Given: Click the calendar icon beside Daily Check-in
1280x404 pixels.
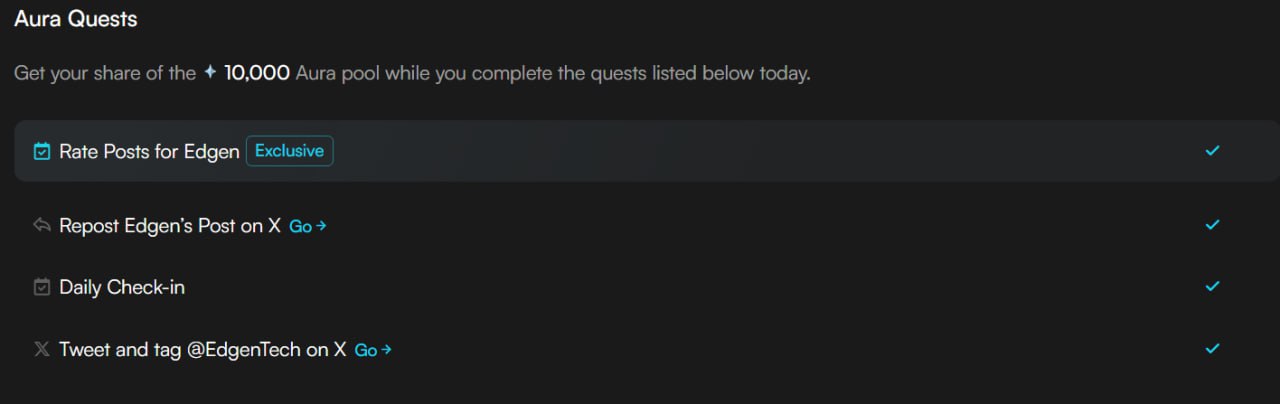Looking at the screenshot, I should pyautogui.click(x=42, y=288).
